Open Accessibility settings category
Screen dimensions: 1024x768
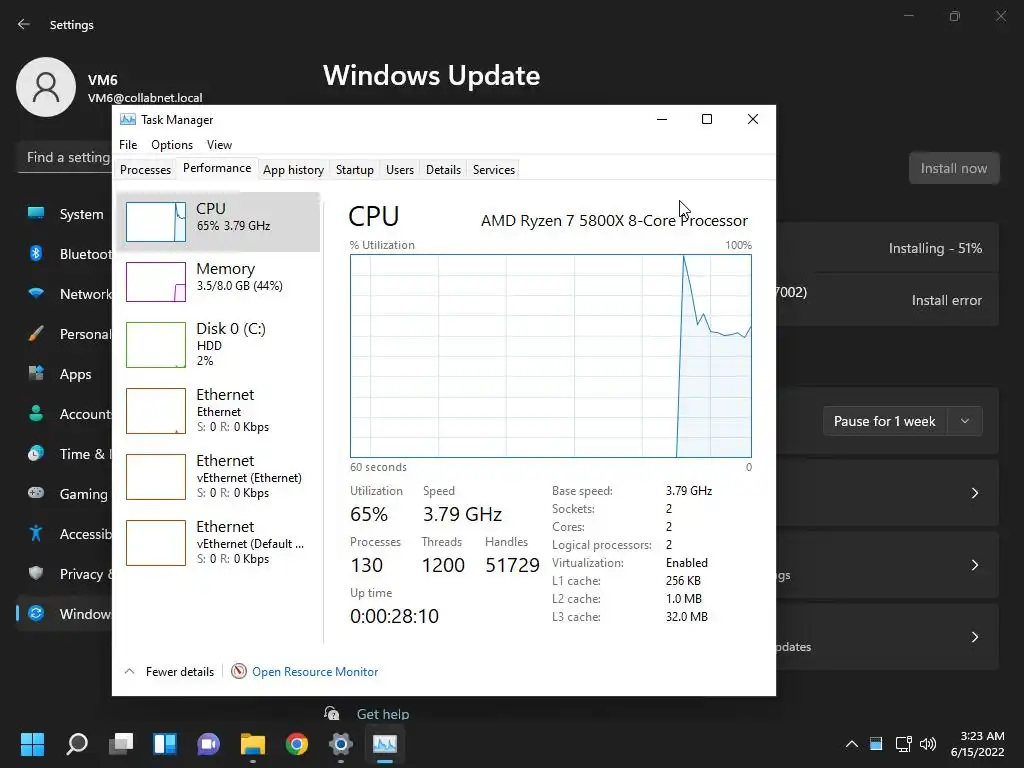point(65,534)
